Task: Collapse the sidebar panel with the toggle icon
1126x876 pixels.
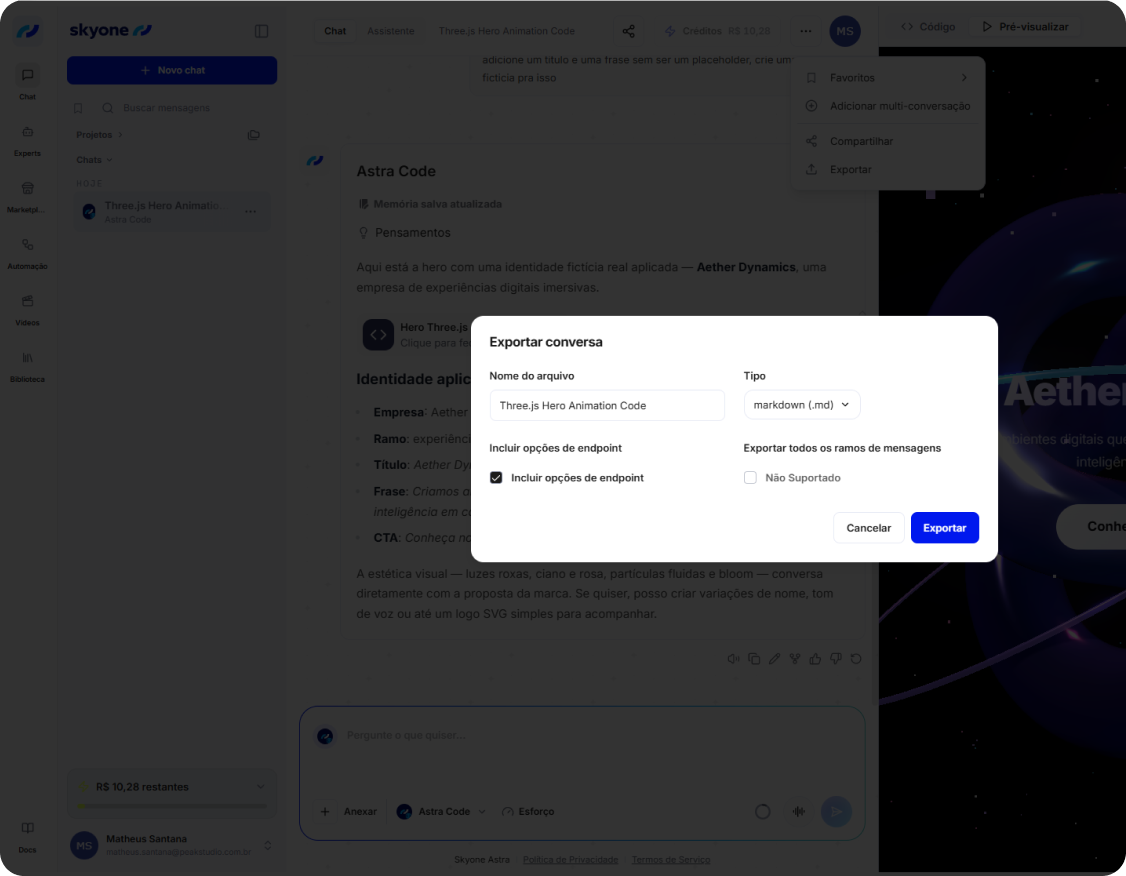Action: click(261, 31)
